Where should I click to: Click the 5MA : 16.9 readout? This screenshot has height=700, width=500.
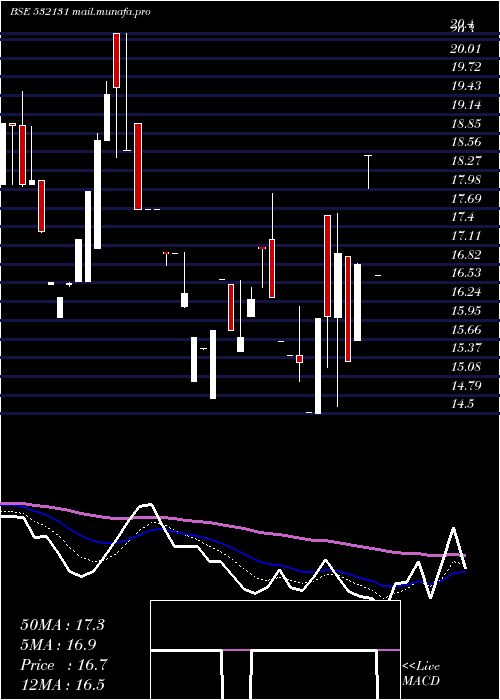coord(58,645)
